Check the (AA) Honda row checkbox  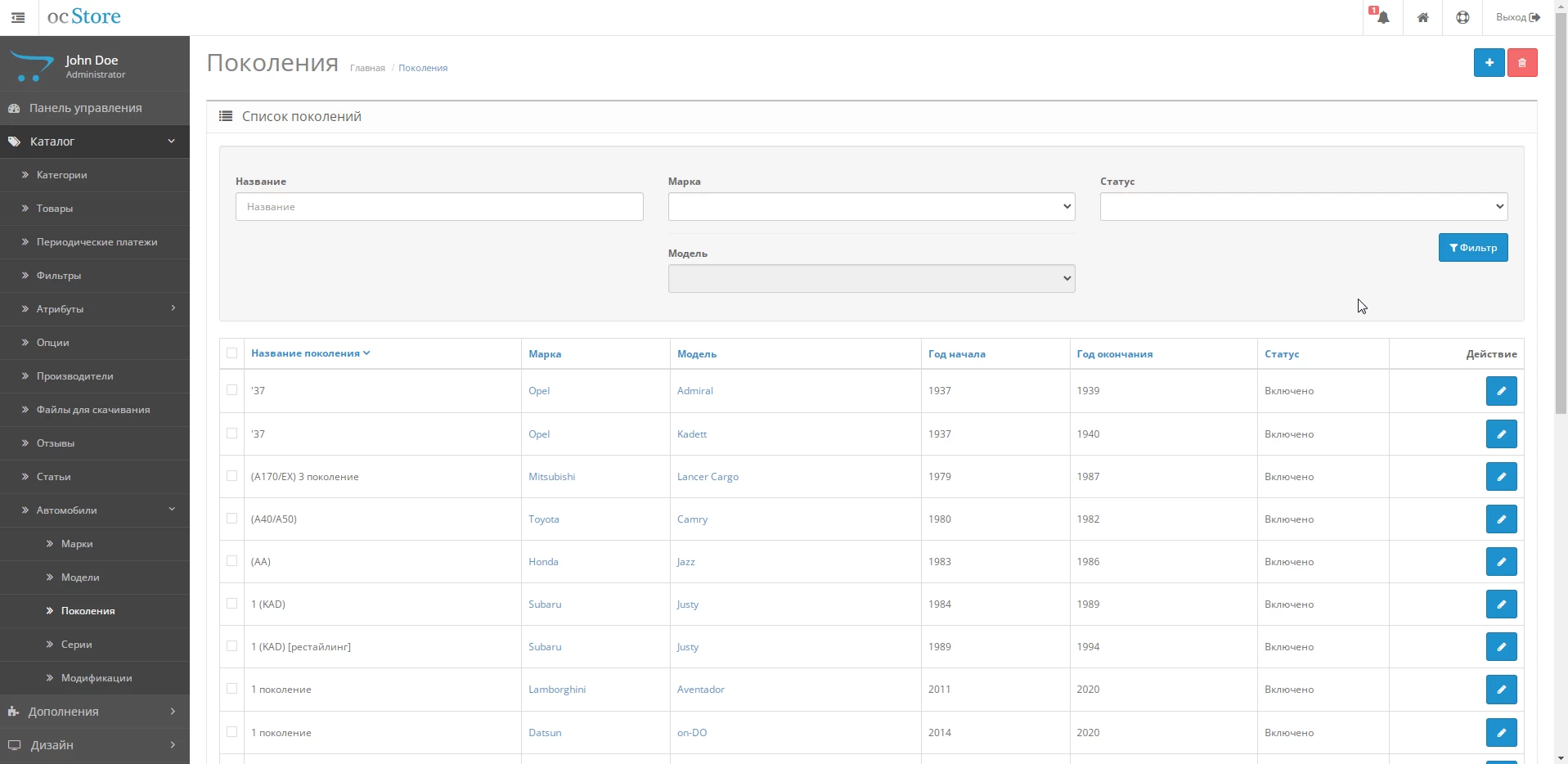tap(232, 561)
